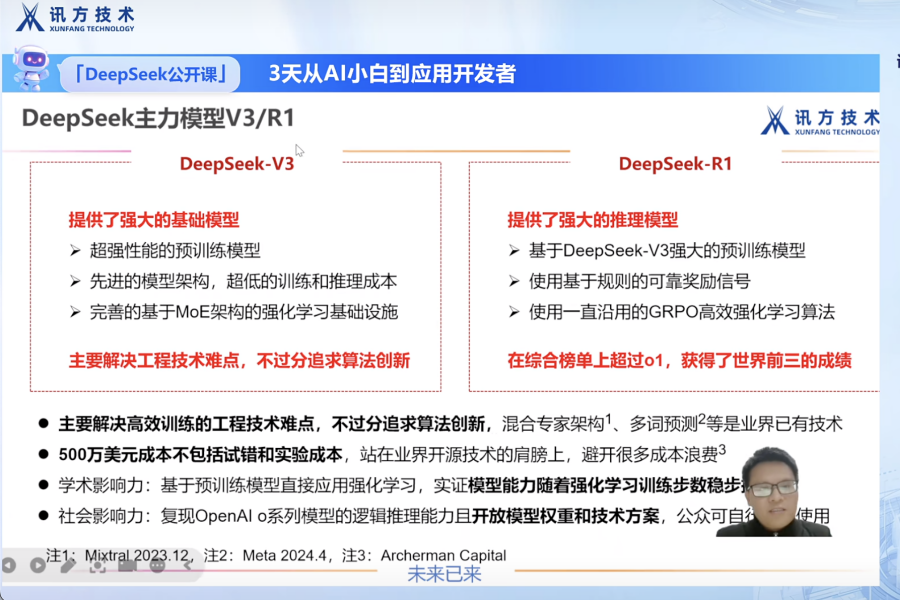
Task: Click the DeepSeek-V3 column heading
Action: click(x=236, y=164)
